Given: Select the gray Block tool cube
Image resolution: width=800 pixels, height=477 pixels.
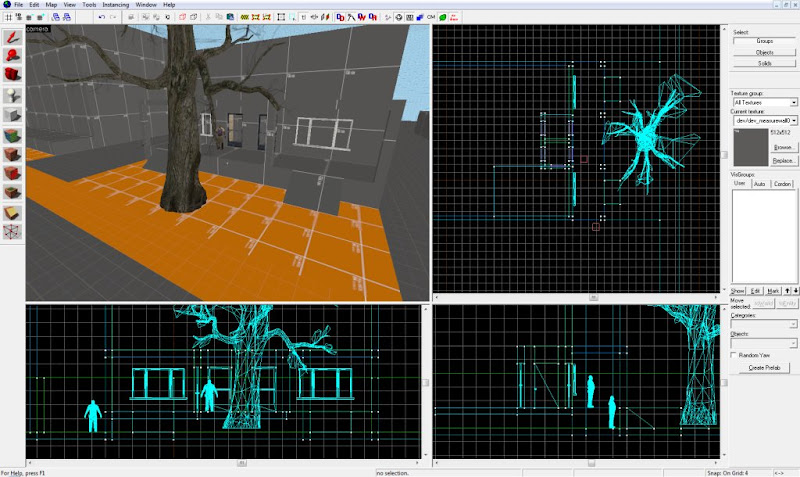Looking at the screenshot, I should click(12, 114).
